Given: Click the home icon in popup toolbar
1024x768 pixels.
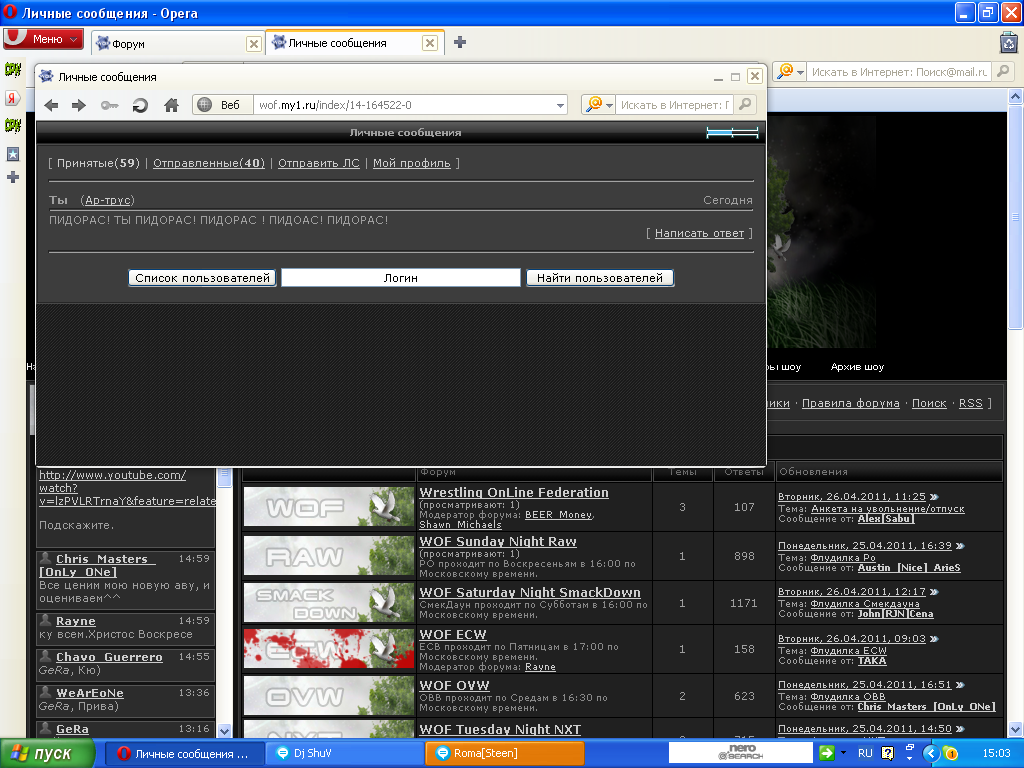Looking at the screenshot, I should coord(171,105).
